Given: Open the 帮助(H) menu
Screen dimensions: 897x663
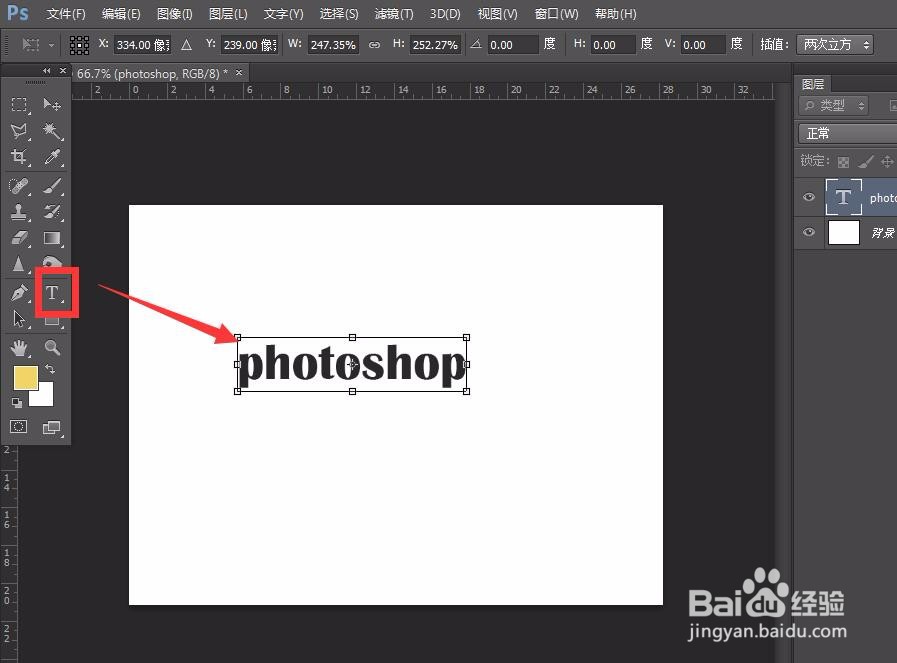Looking at the screenshot, I should tap(616, 14).
